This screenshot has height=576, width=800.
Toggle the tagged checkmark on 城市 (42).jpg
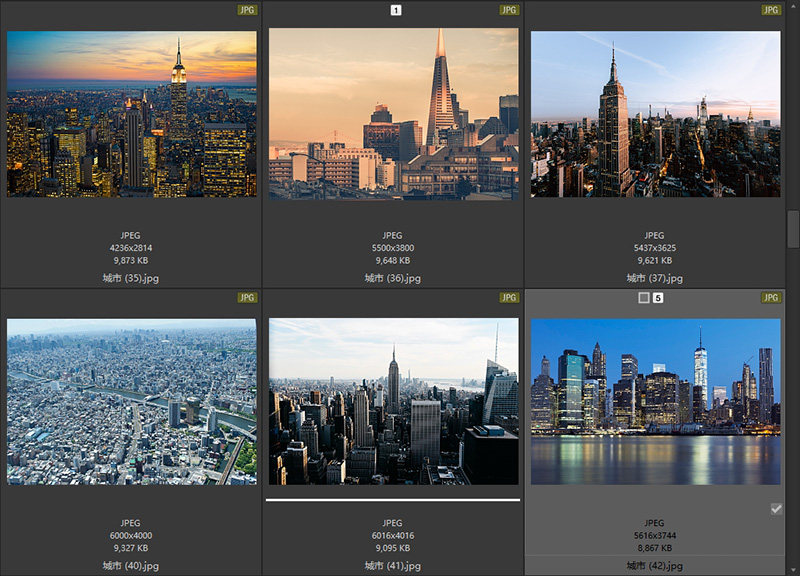coord(776,509)
